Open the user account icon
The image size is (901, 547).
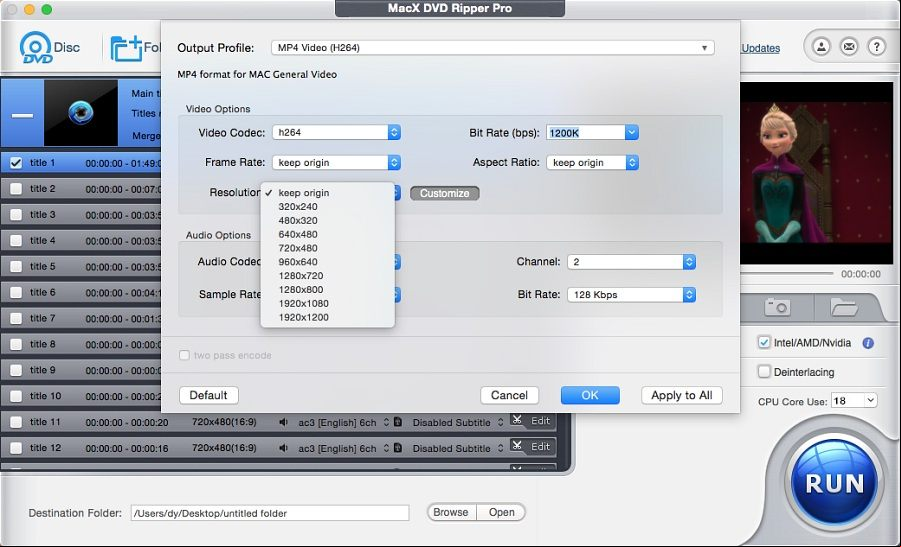(822, 47)
